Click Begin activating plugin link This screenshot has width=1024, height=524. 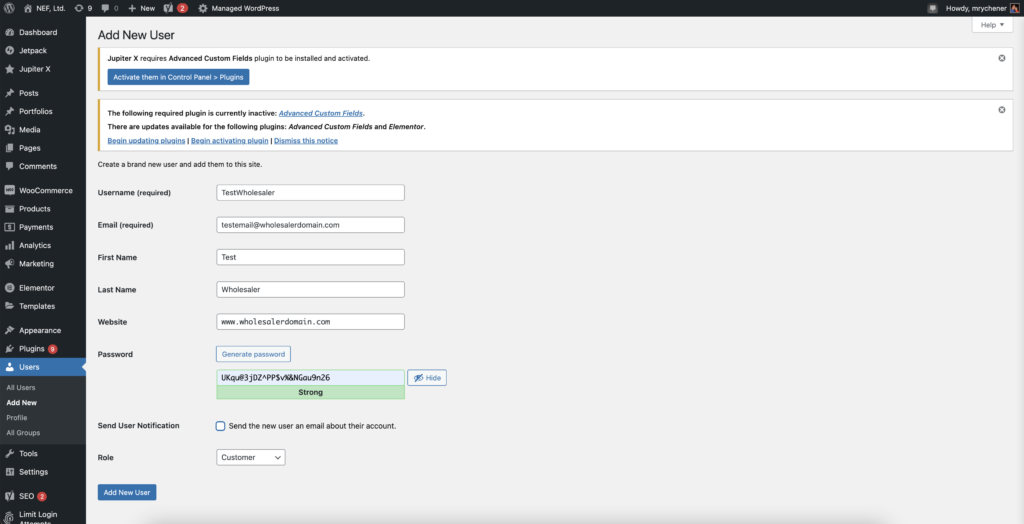click(230, 140)
